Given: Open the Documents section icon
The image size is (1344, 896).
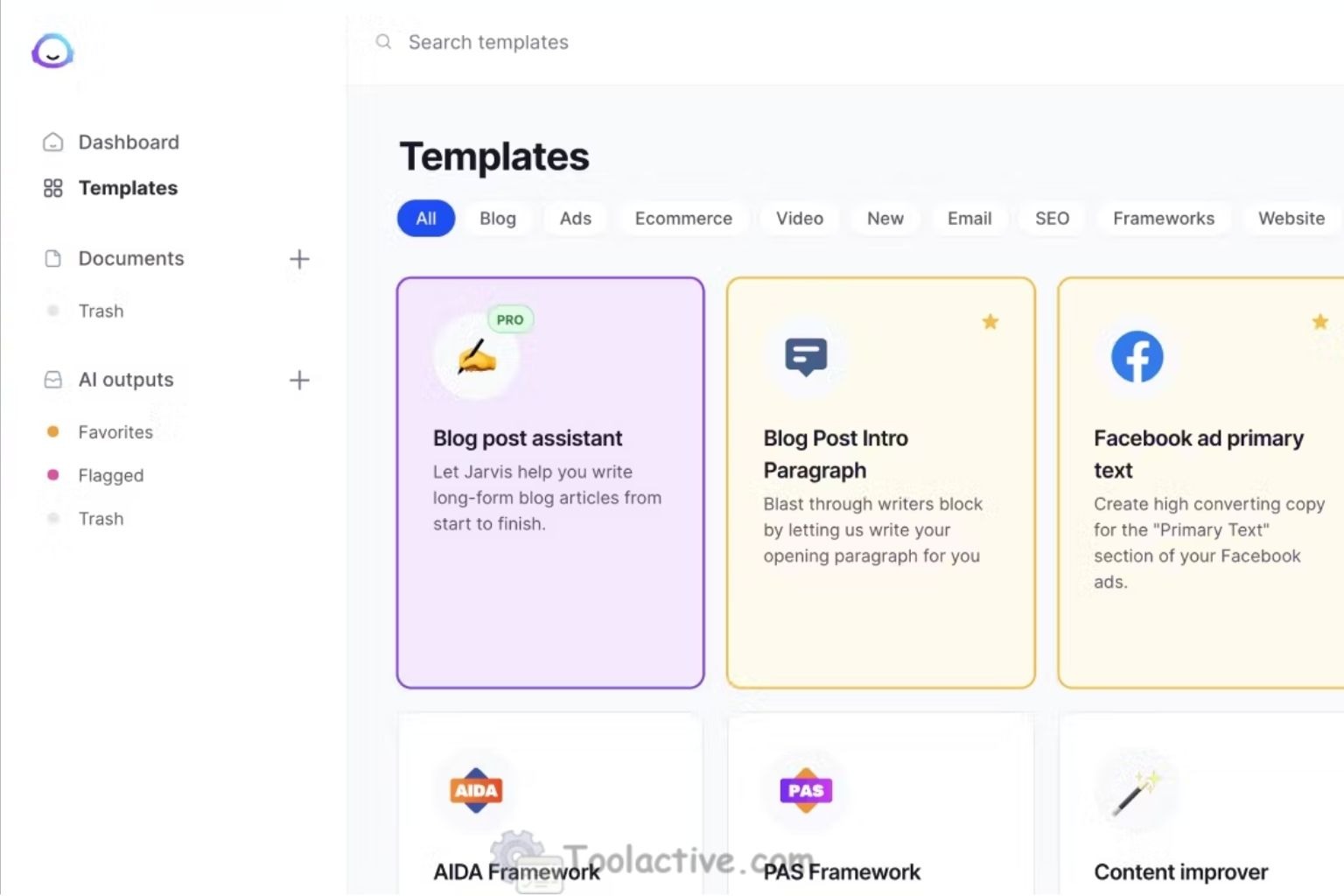Looking at the screenshot, I should click(x=52, y=258).
